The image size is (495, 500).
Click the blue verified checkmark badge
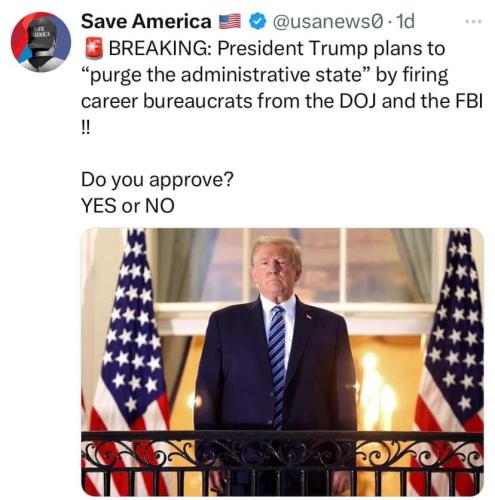257,22
